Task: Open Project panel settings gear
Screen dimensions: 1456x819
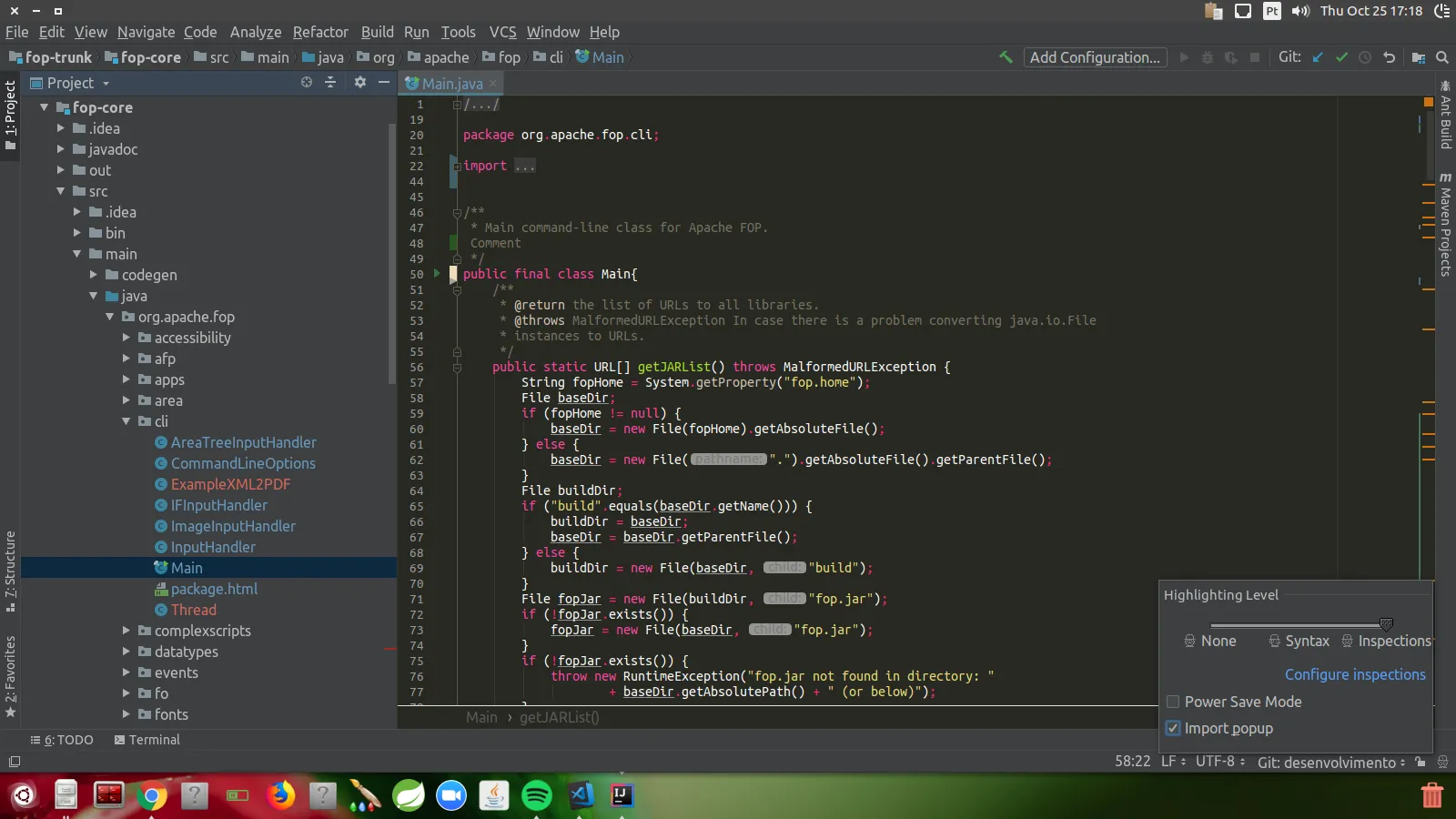Action: click(x=360, y=83)
